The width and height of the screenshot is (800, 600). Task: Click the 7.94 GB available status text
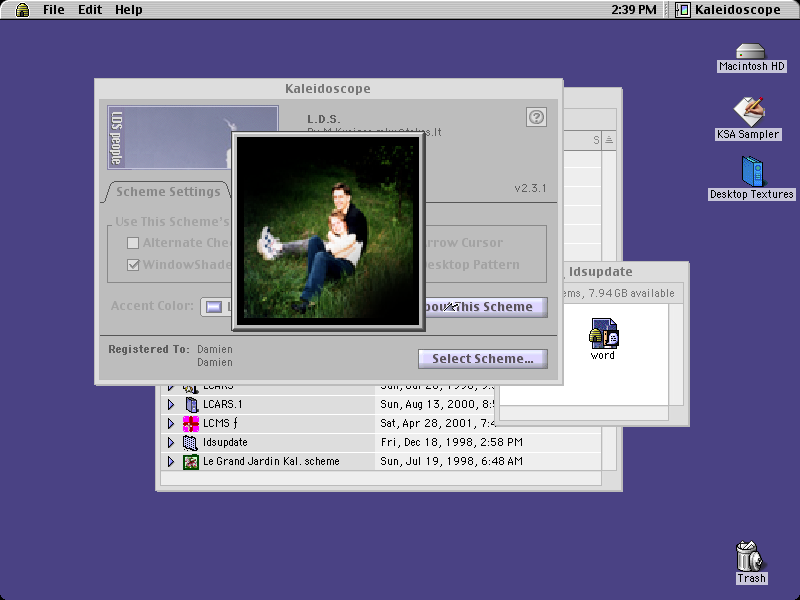[632, 293]
